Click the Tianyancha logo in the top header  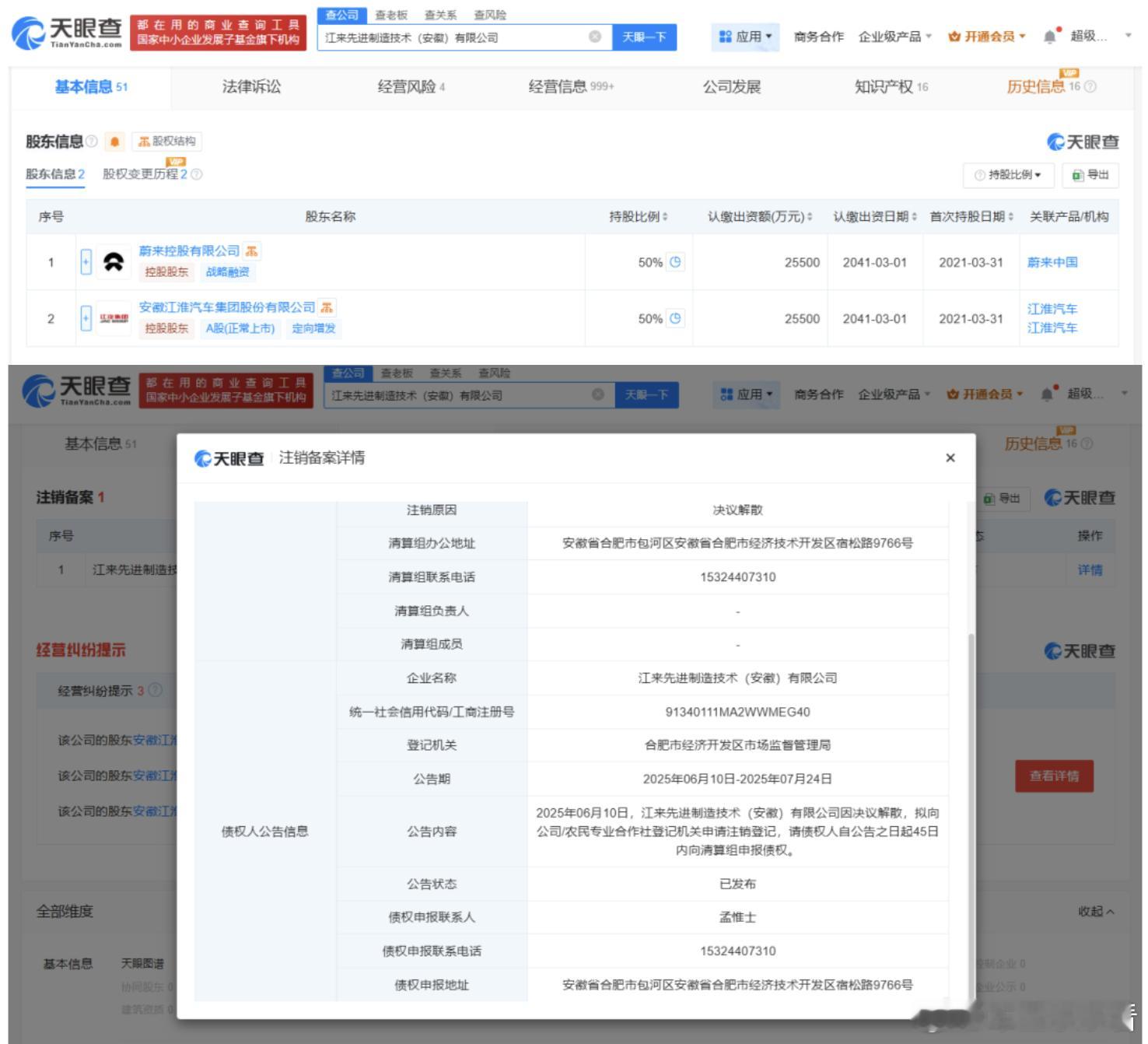coord(67,33)
